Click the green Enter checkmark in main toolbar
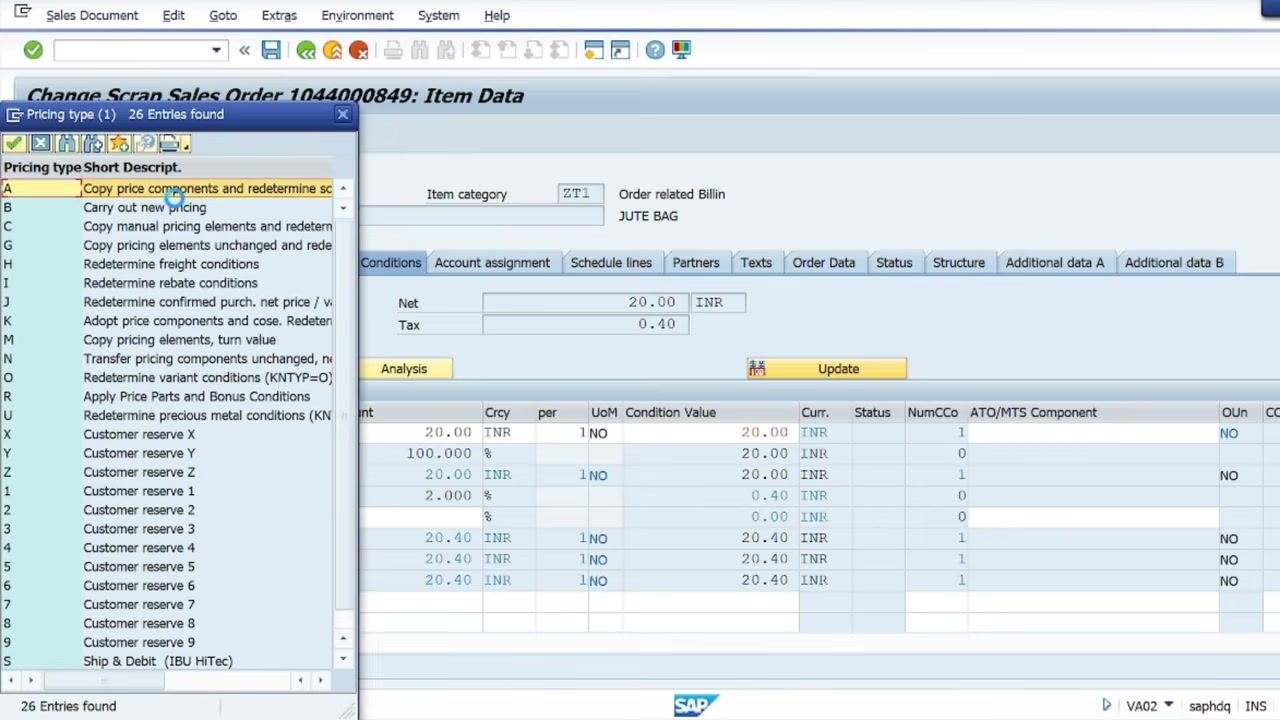The width and height of the screenshot is (1280, 720). (33, 50)
